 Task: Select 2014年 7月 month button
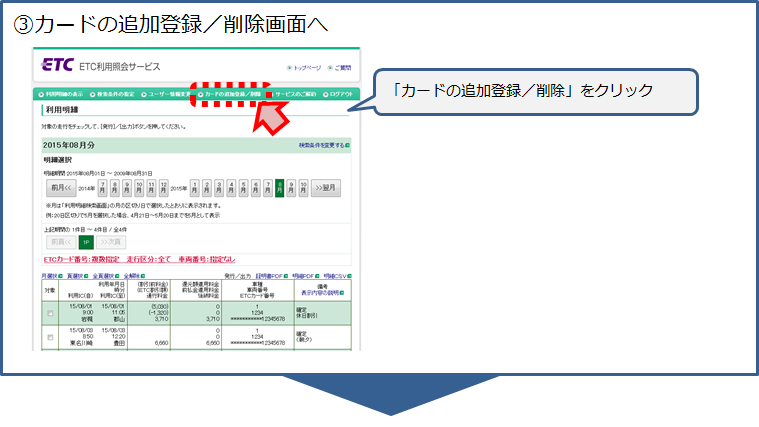103,188
